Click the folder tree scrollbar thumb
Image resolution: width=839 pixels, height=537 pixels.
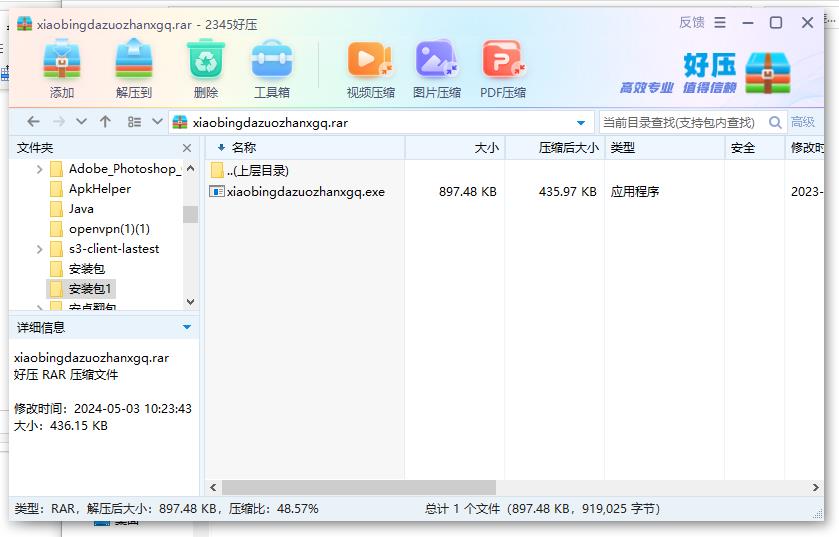click(x=190, y=214)
